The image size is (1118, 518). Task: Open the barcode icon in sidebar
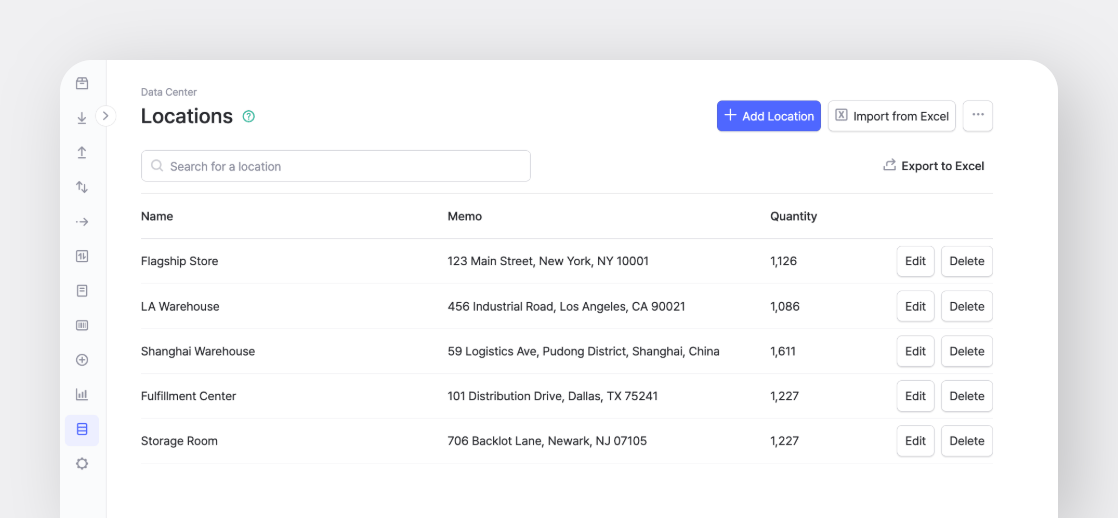pos(82,325)
